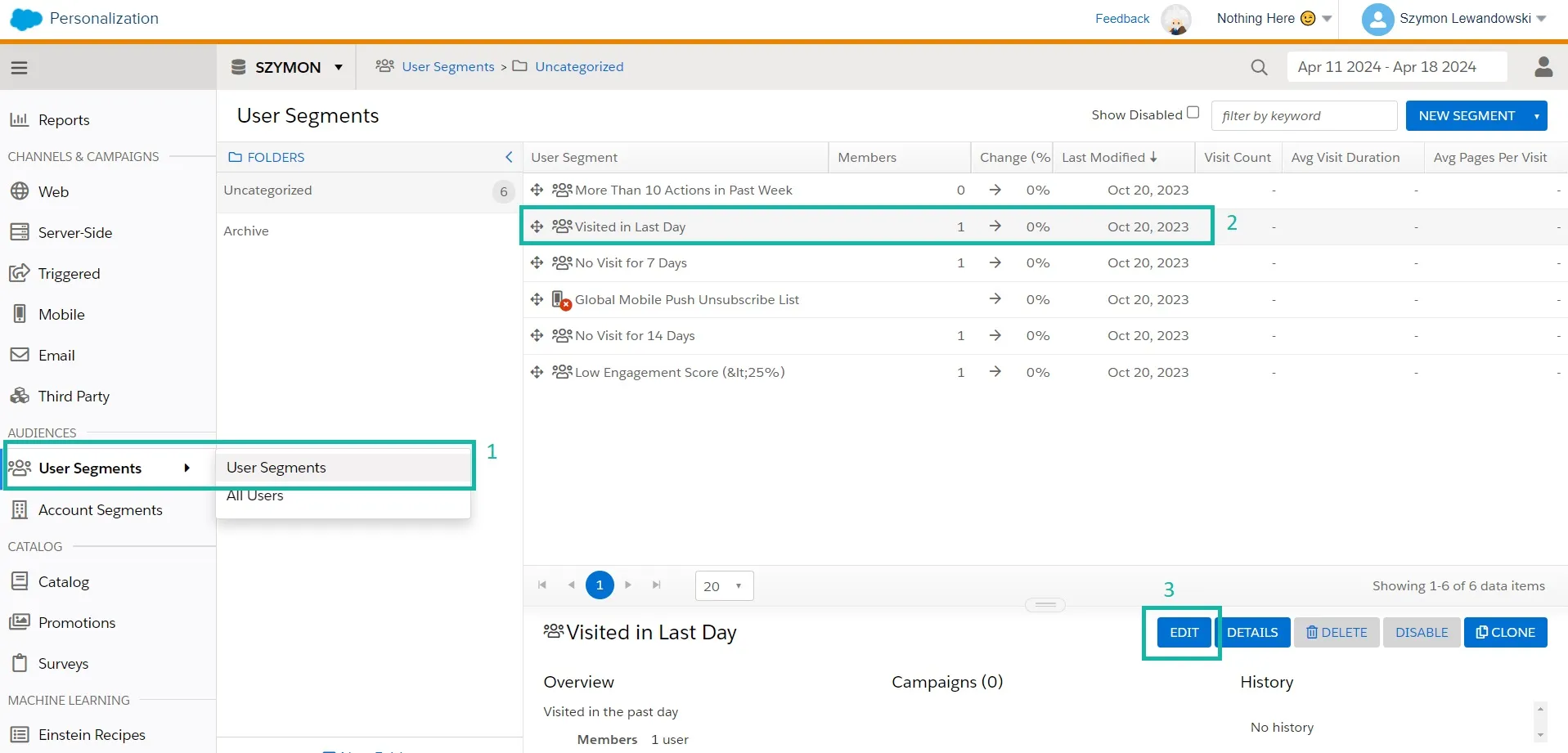Open the Email channel
Viewport: 1568px width, 753px height.
57,355
